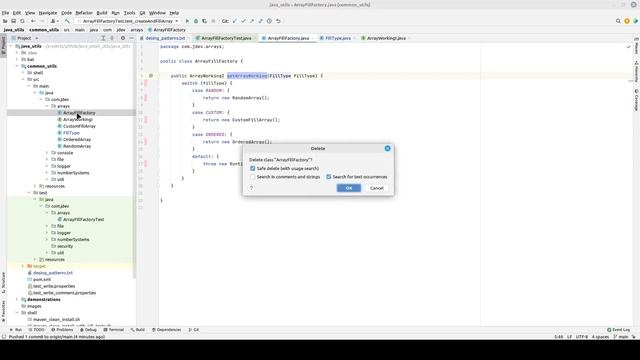
Task: Open the Refactor menu
Action: point(84,13)
